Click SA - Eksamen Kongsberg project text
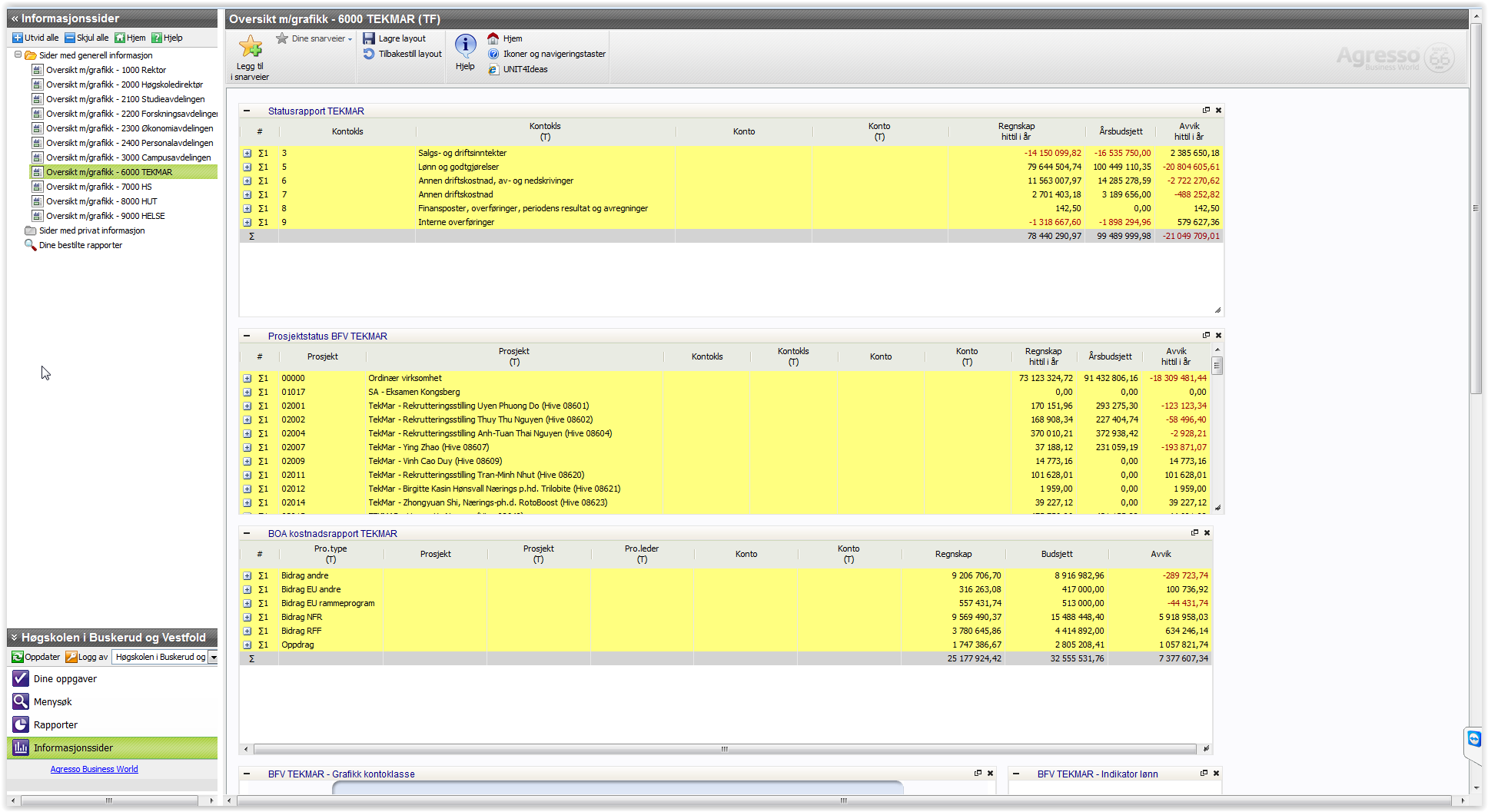 pyautogui.click(x=414, y=392)
